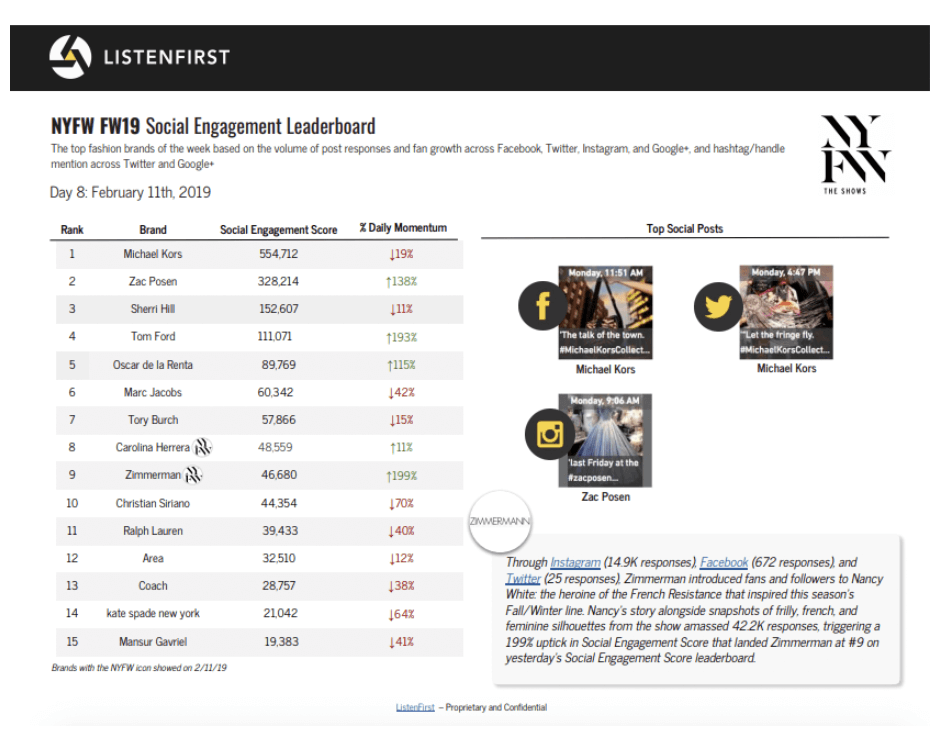Click the score 19,383
The image size is (946, 756).
tap(281, 642)
